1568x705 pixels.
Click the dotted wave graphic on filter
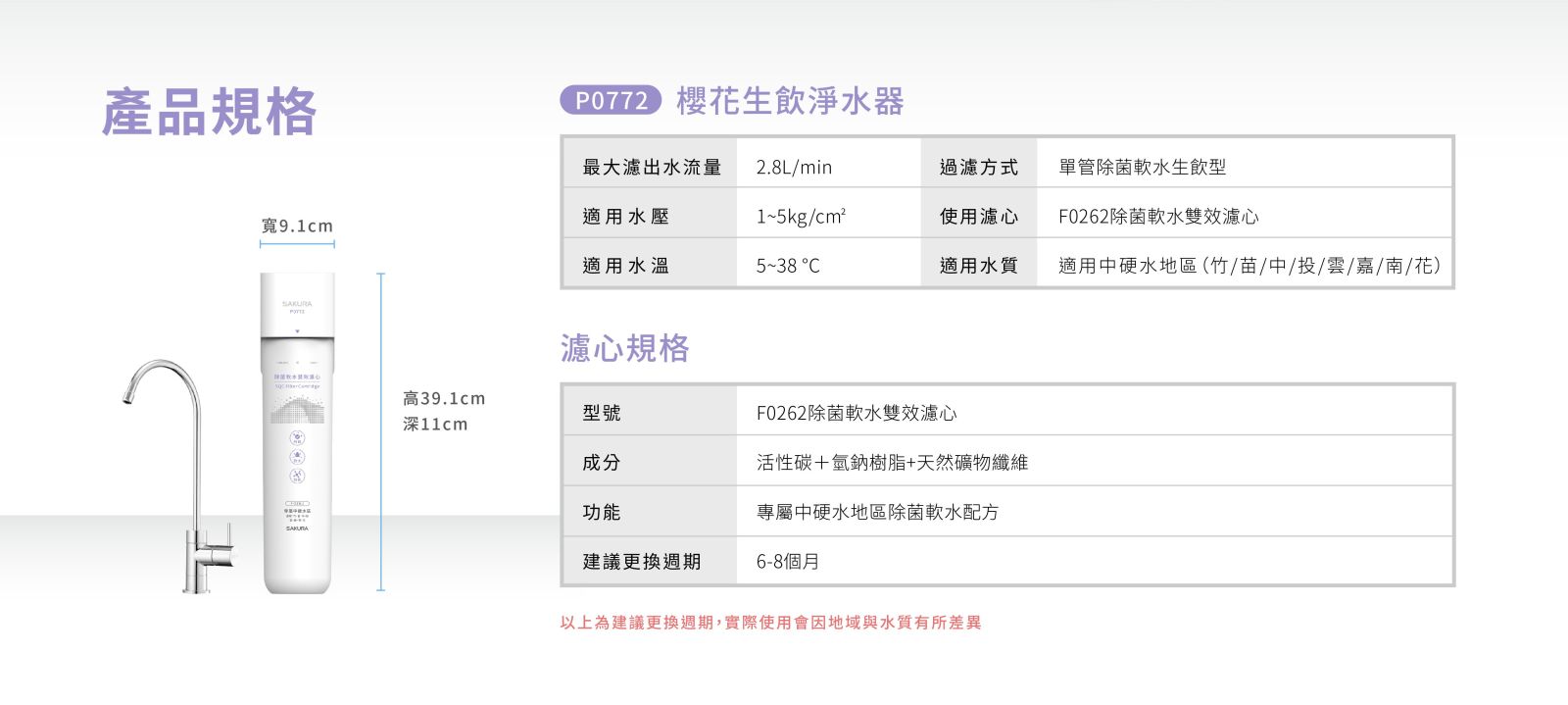tap(297, 412)
